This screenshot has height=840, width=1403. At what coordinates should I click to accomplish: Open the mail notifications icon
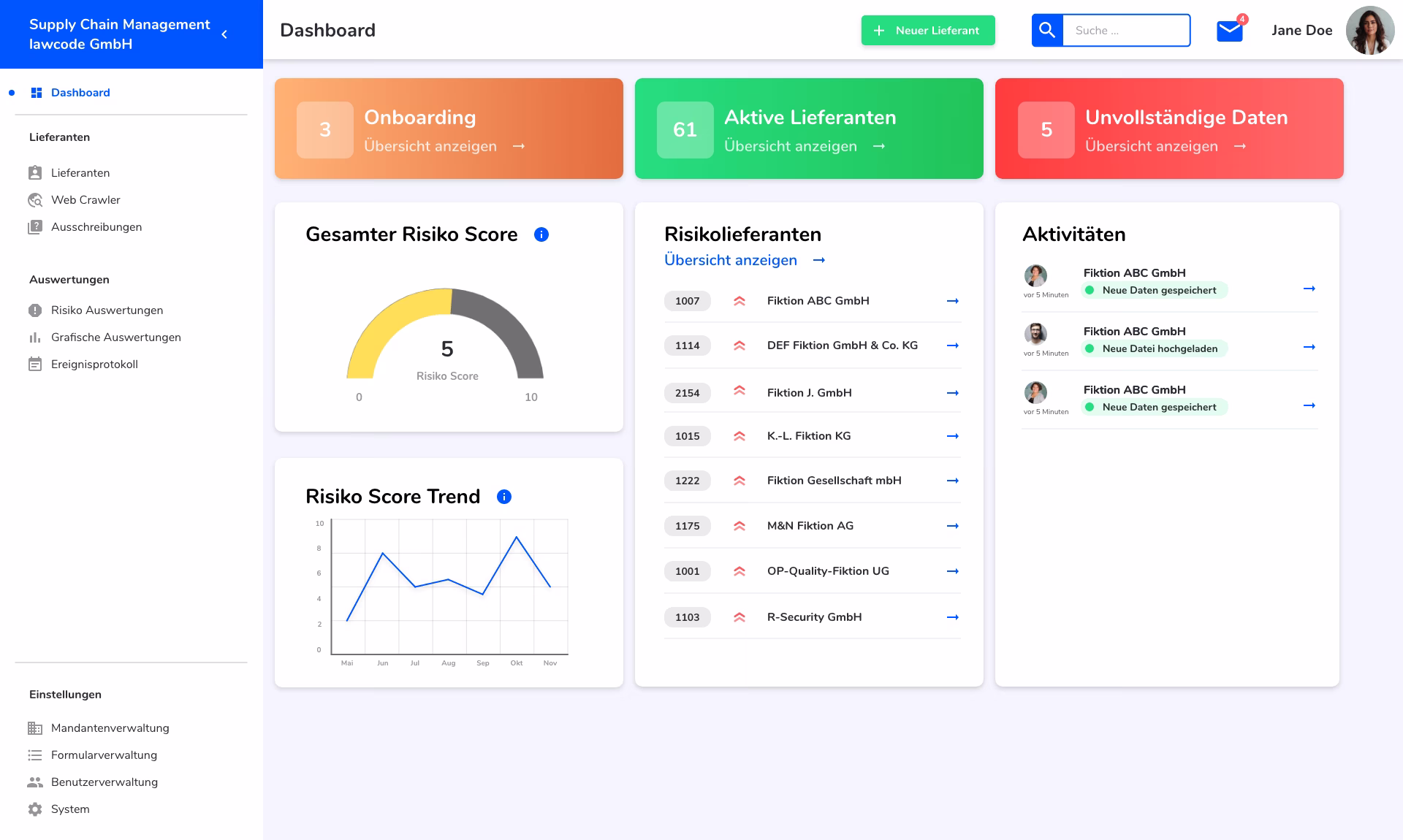point(1229,30)
